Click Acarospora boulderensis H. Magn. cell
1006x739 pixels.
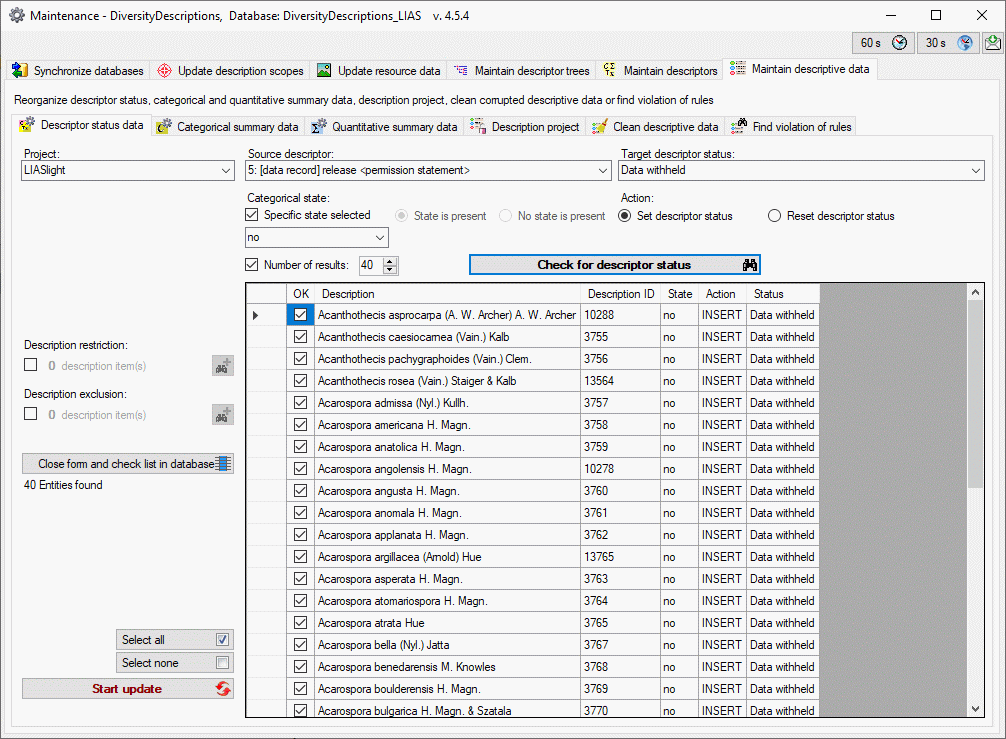(x=447, y=689)
